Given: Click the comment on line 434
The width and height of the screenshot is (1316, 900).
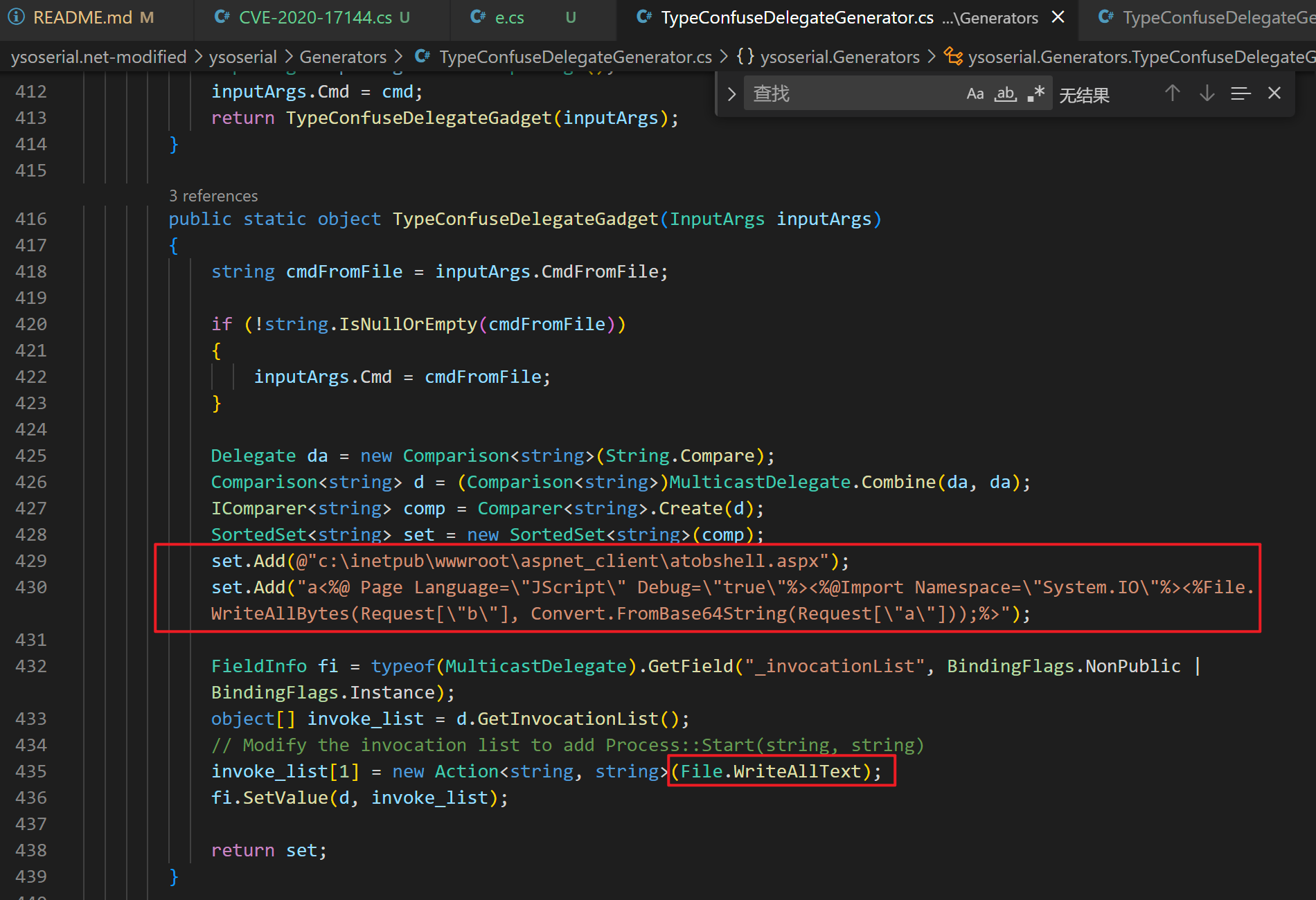Looking at the screenshot, I should click(568, 746).
